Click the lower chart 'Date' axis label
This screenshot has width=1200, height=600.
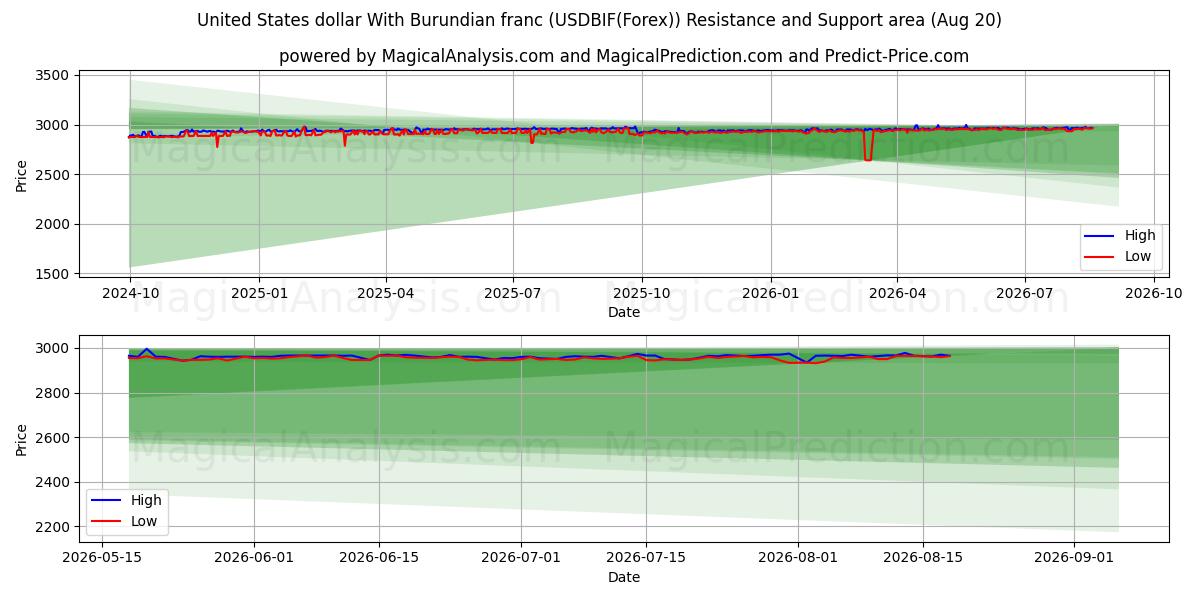click(624, 577)
